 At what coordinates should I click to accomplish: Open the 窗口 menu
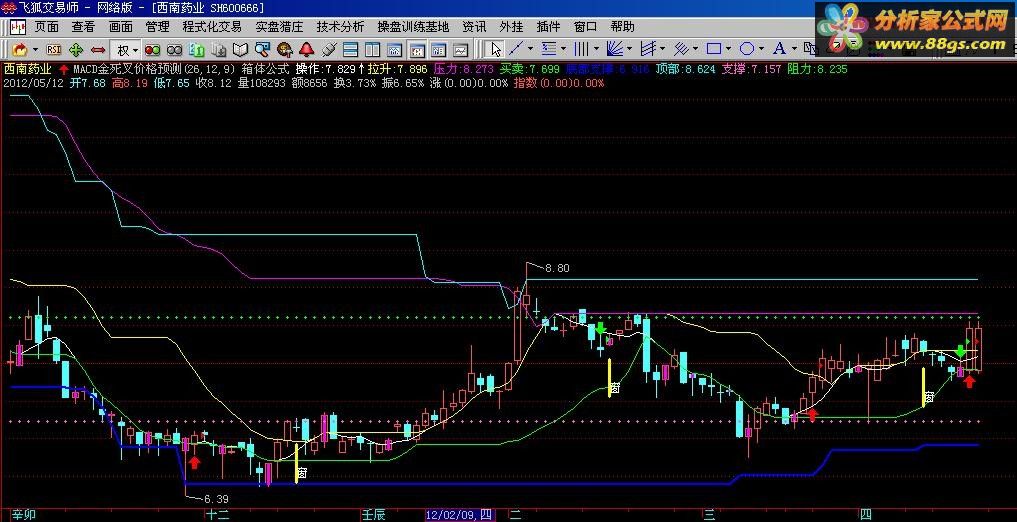click(x=586, y=27)
